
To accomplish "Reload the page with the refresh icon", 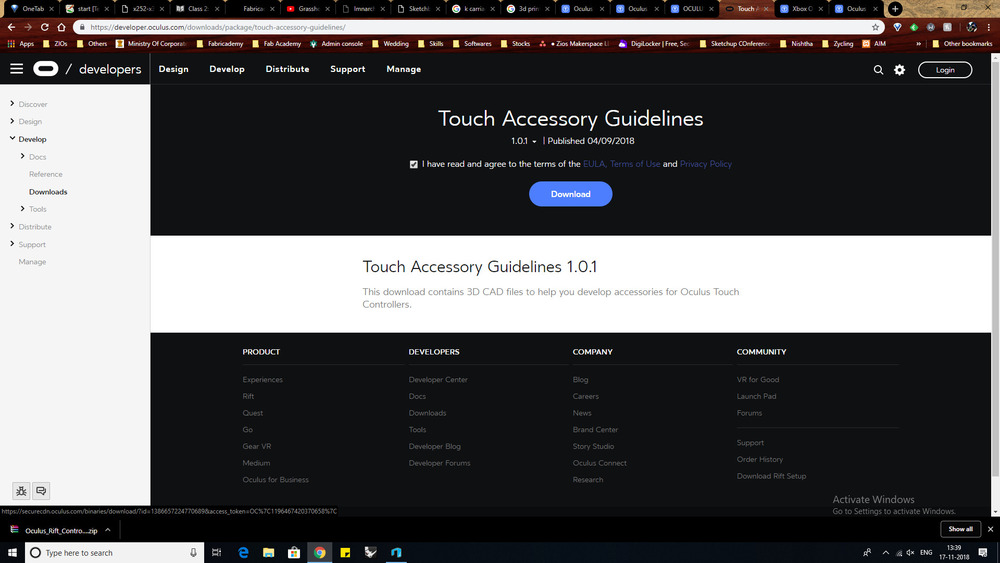I will tap(45, 27).
